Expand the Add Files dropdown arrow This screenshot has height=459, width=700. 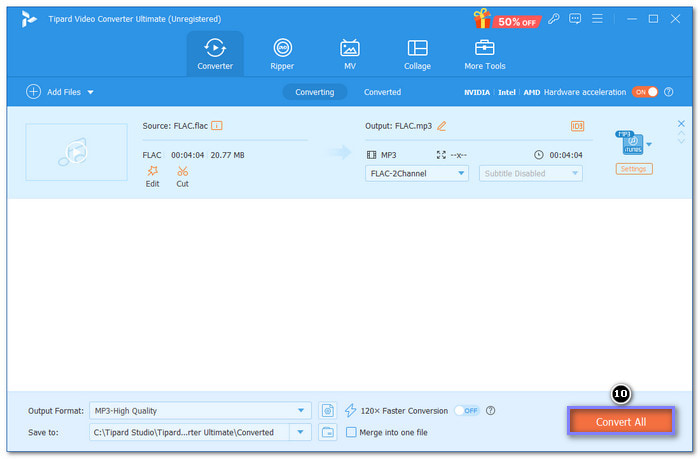(x=91, y=92)
